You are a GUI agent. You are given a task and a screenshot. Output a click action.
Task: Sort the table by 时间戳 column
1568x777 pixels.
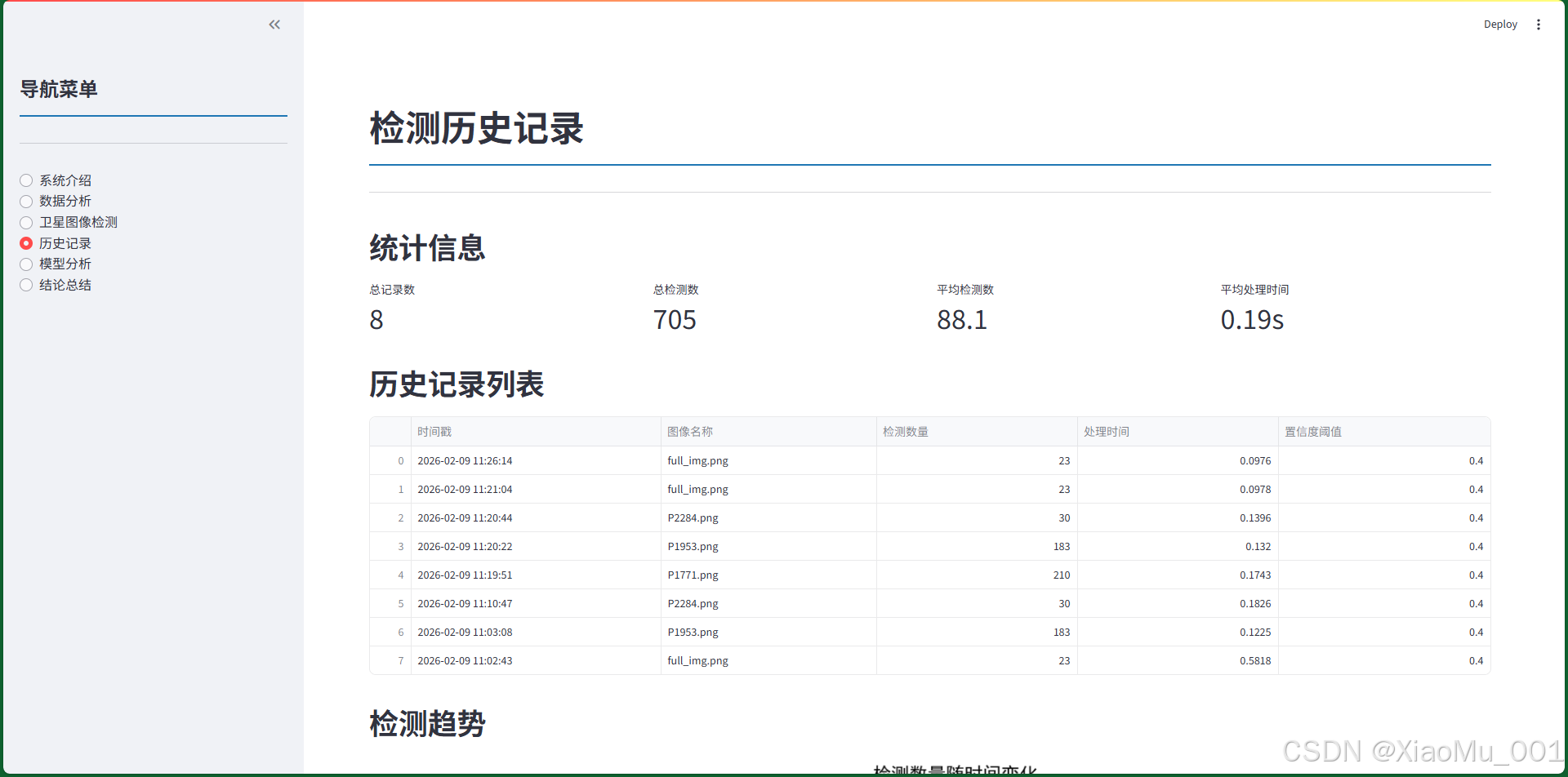tap(434, 431)
